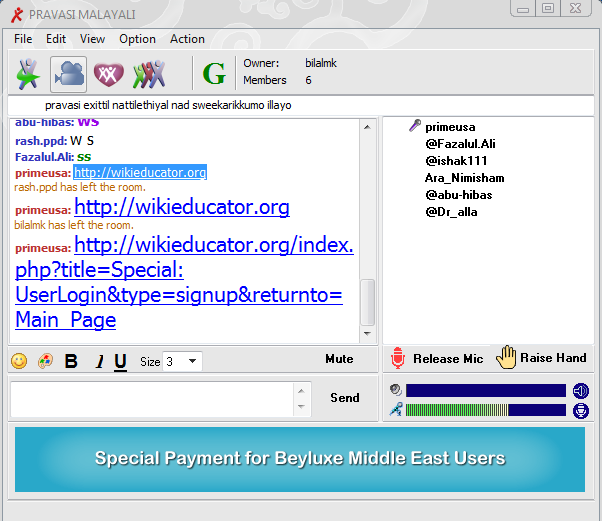Open the Action menu
Viewport: 602px width, 521px height.
(x=187, y=39)
